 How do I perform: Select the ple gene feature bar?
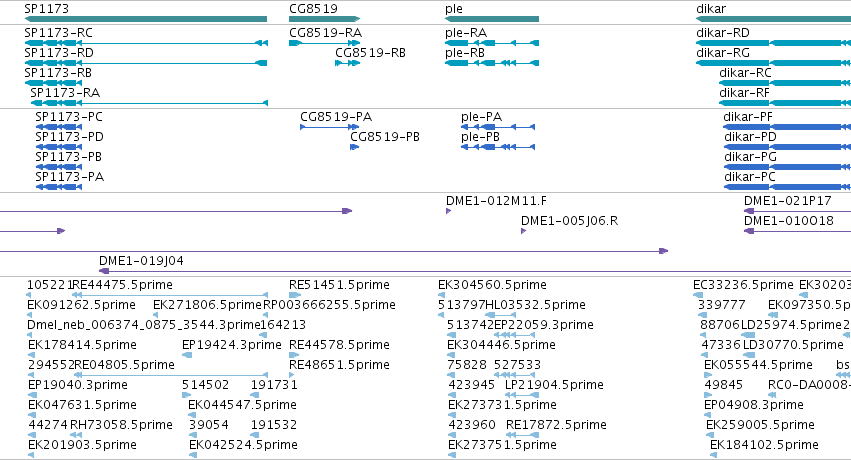[492, 19]
